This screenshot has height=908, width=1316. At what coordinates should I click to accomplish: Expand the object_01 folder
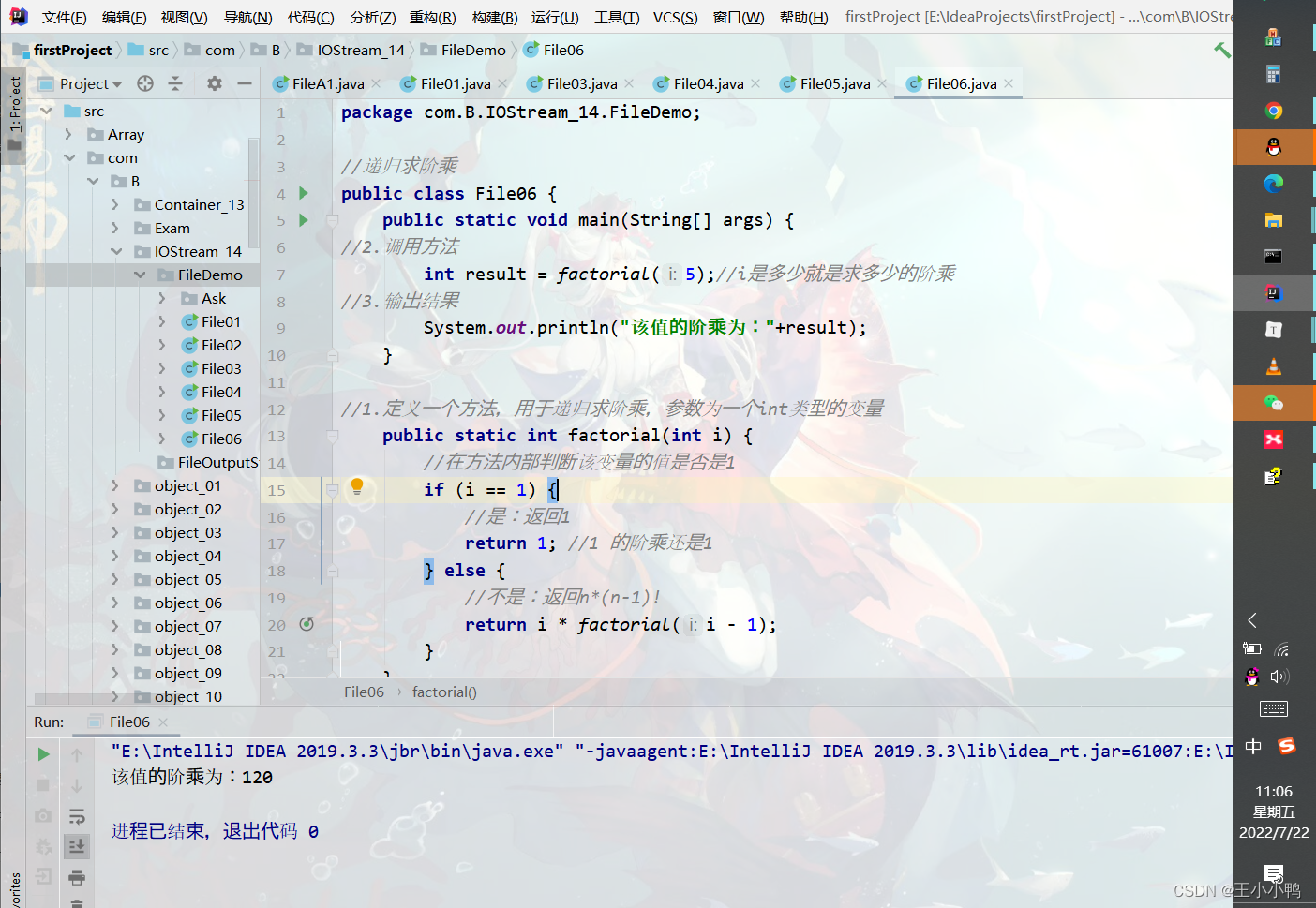click(115, 485)
